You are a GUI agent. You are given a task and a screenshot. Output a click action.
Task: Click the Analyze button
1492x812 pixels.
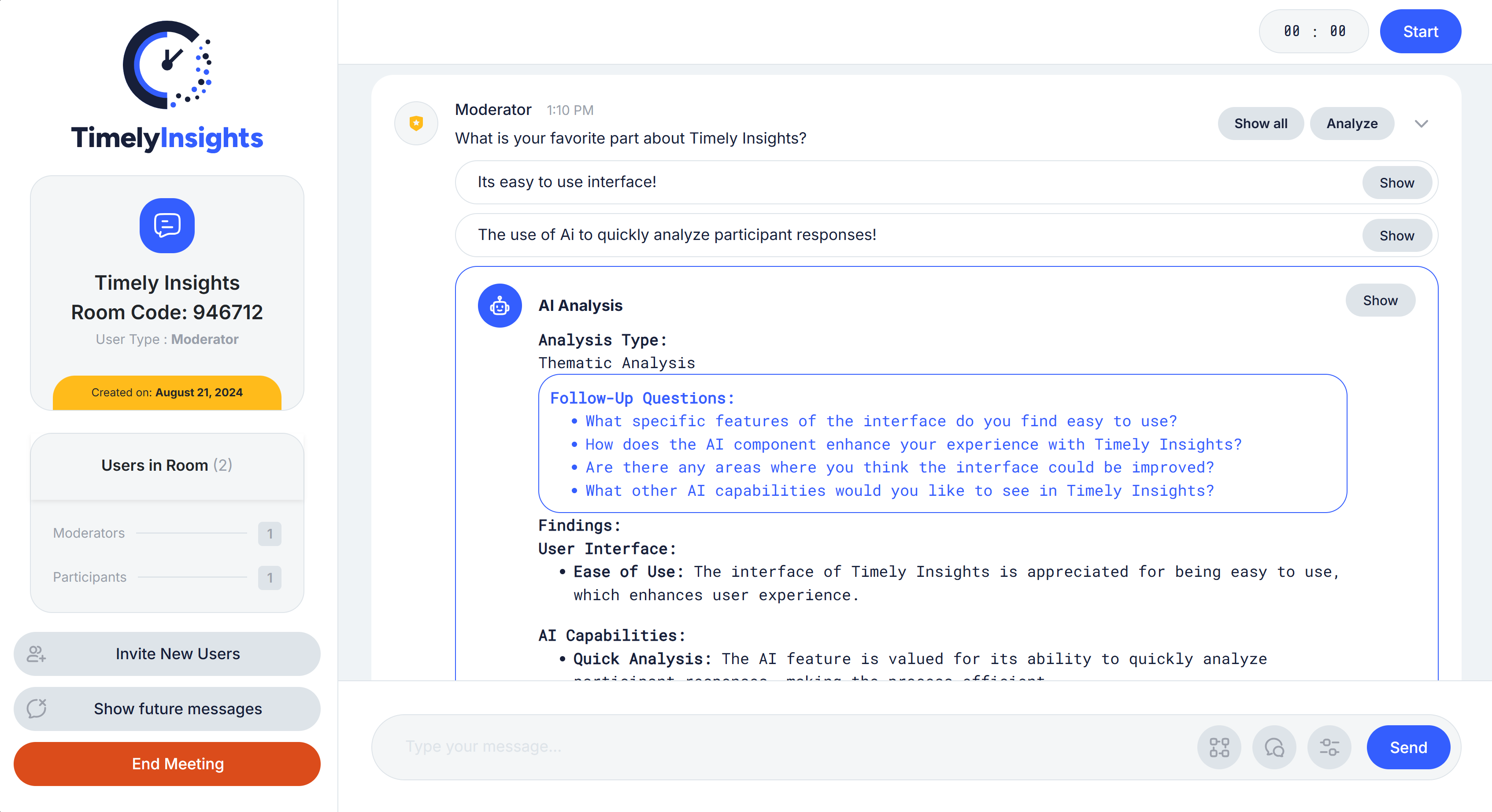click(x=1351, y=123)
